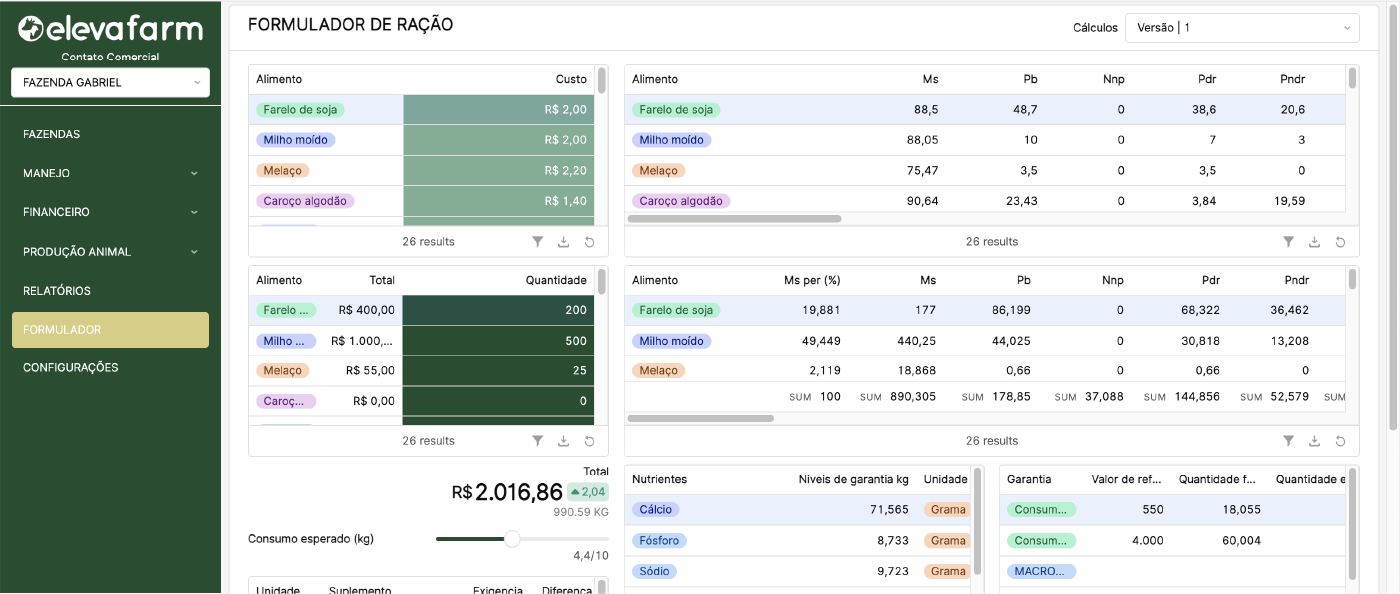Open the FAZENDA GABRIEL farm selector
1400x594 pixels.
point(110,83)
